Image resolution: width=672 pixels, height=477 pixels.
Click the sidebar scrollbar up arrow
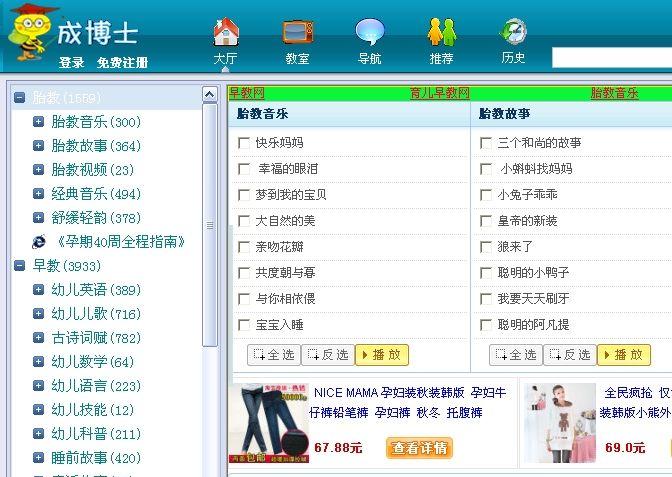(209, 94)
